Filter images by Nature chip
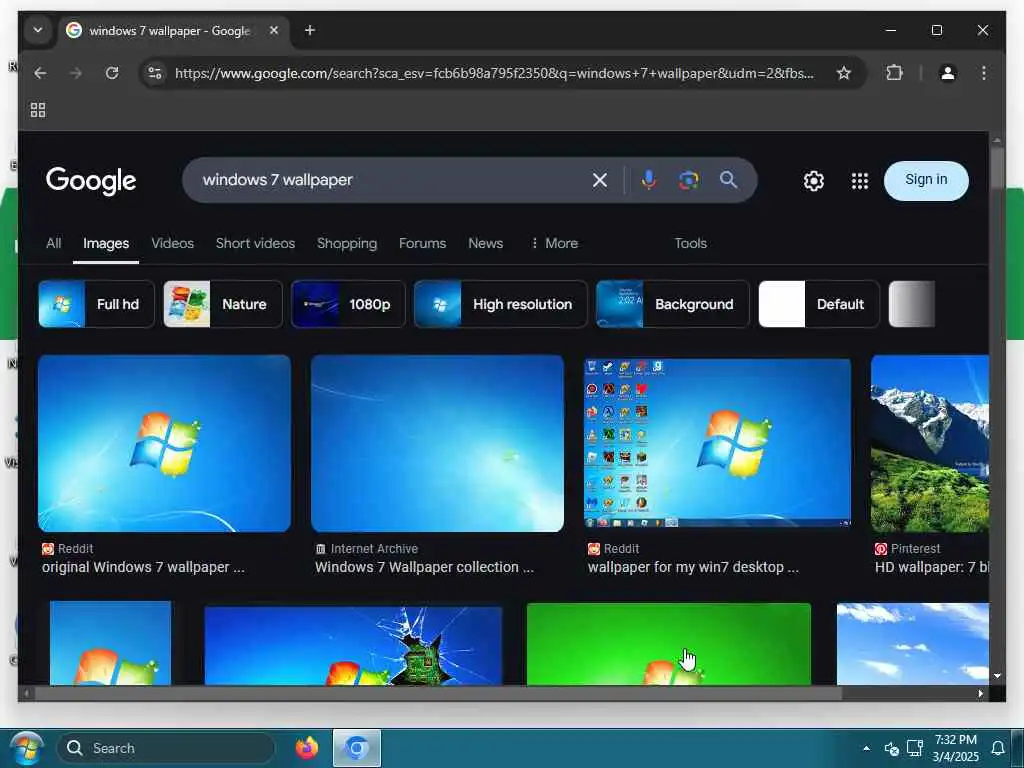Viewport: 1024px width, 768px height. 223,304
